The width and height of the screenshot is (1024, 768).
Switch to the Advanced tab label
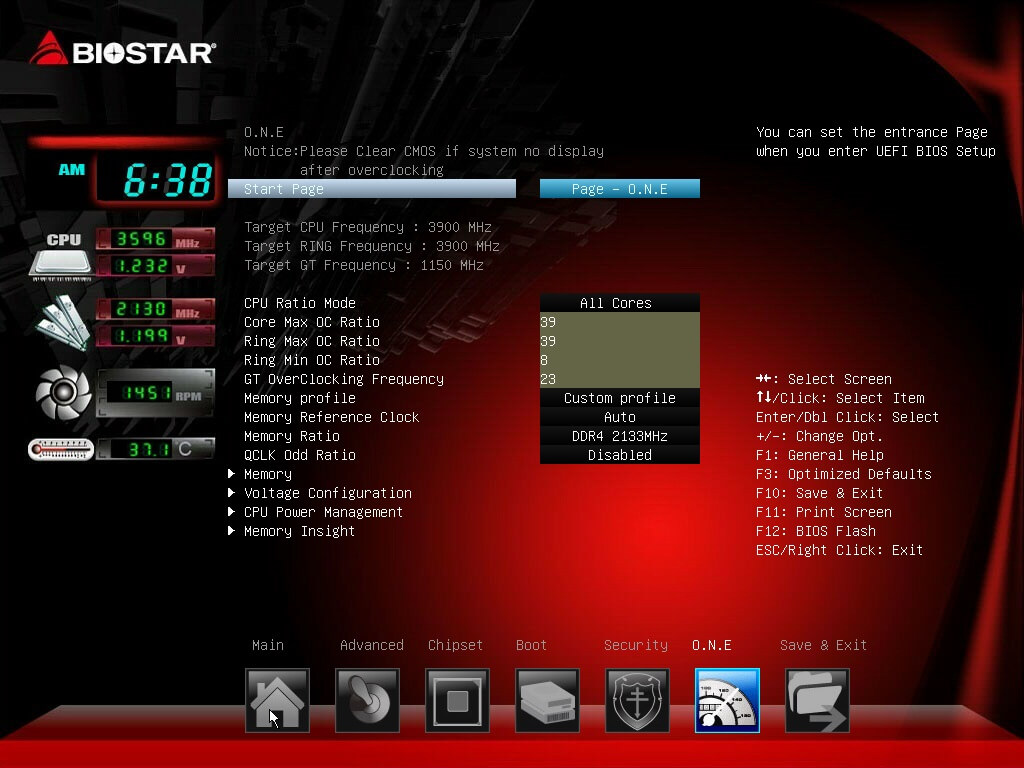(x=371, y=645)
